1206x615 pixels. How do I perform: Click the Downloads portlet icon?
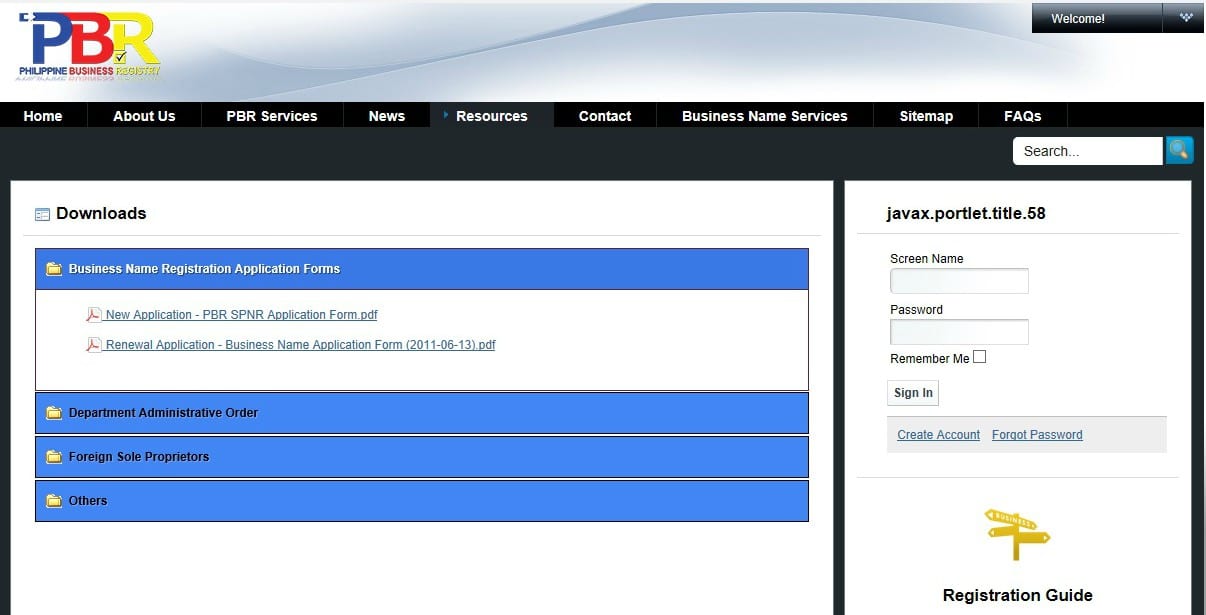click(x=42, y=214)
